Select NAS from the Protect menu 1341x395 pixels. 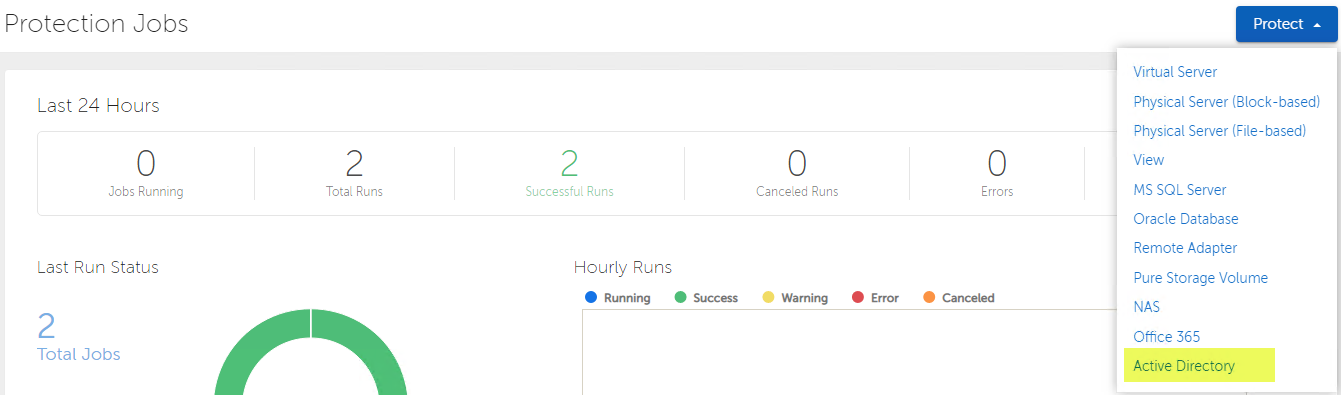coord(1146,307)
